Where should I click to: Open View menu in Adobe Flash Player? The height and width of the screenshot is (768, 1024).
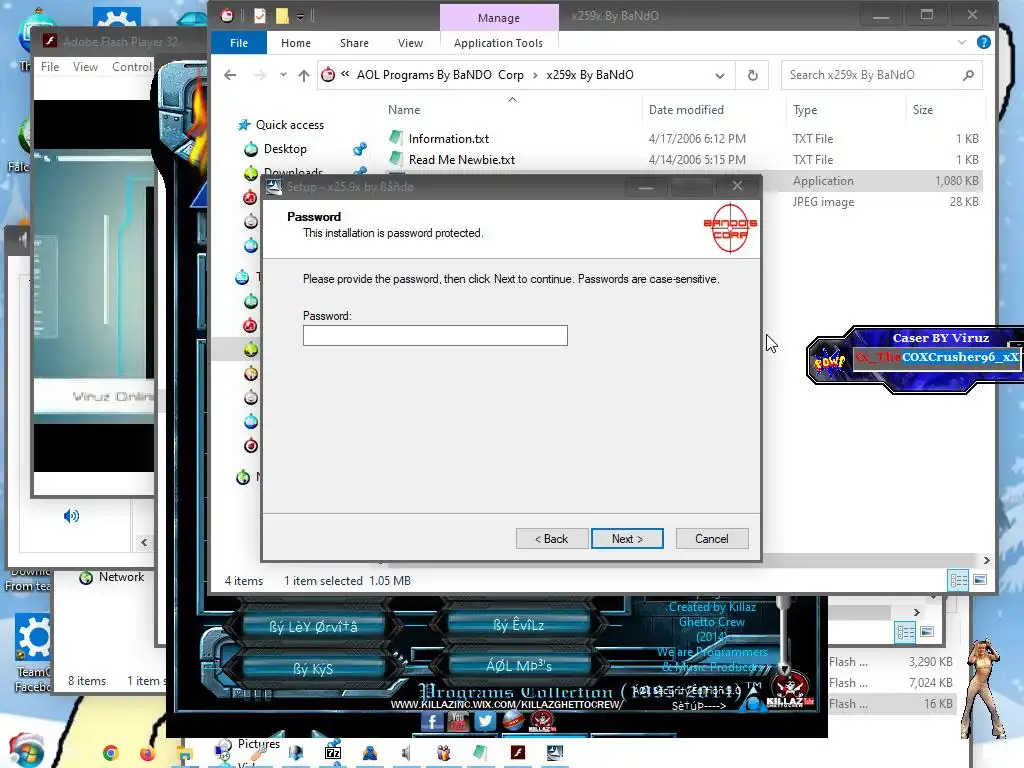tap(86, 67)
